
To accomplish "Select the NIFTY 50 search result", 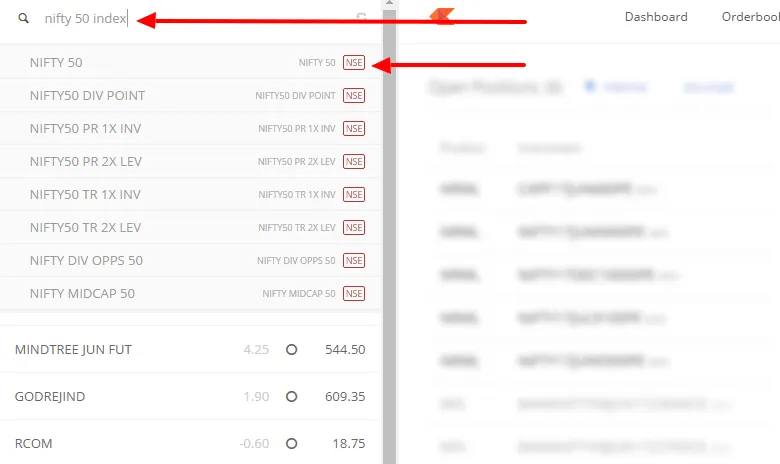I will click(191, 63).
